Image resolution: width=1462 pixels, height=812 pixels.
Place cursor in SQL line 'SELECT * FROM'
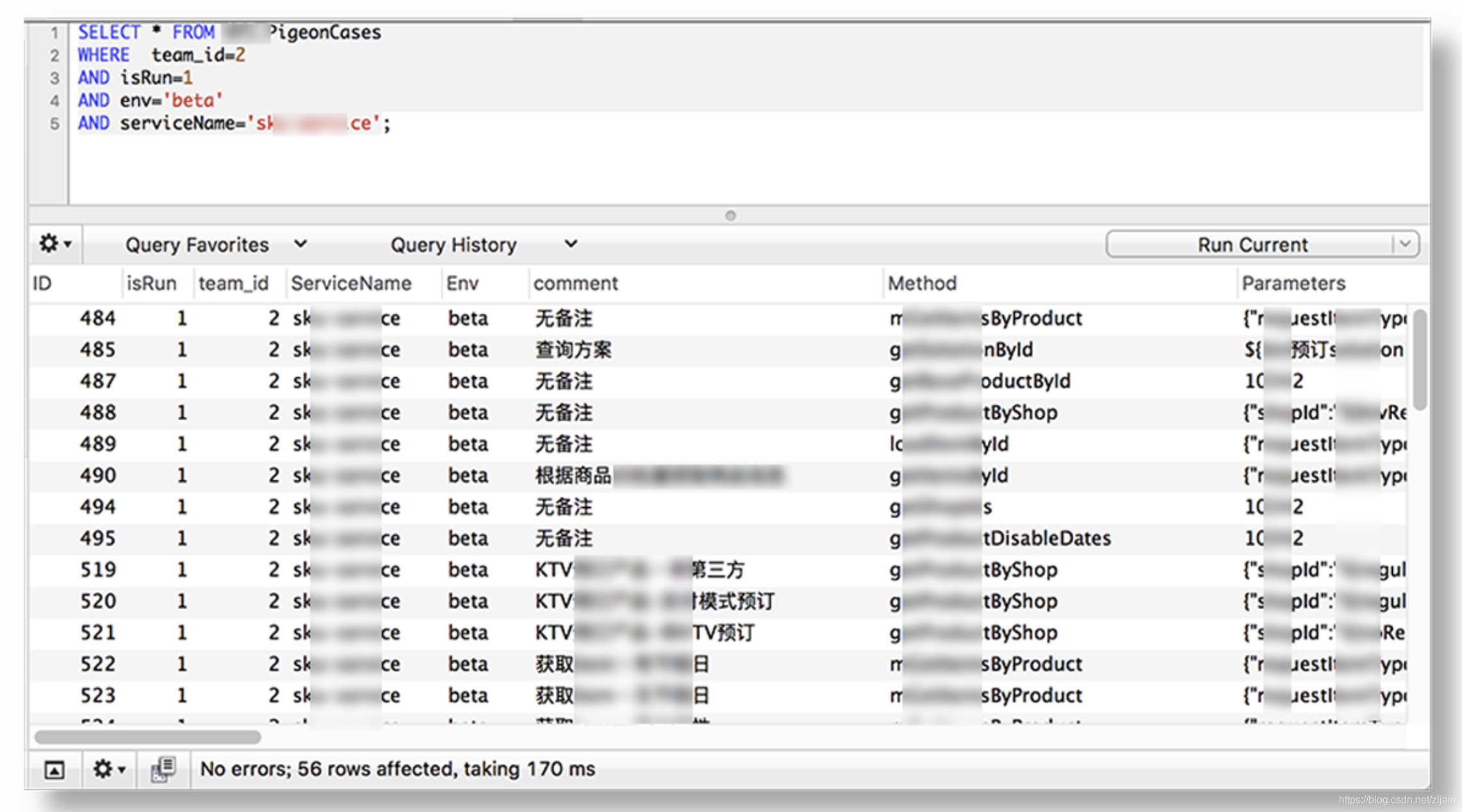click(x=229, y=32)
